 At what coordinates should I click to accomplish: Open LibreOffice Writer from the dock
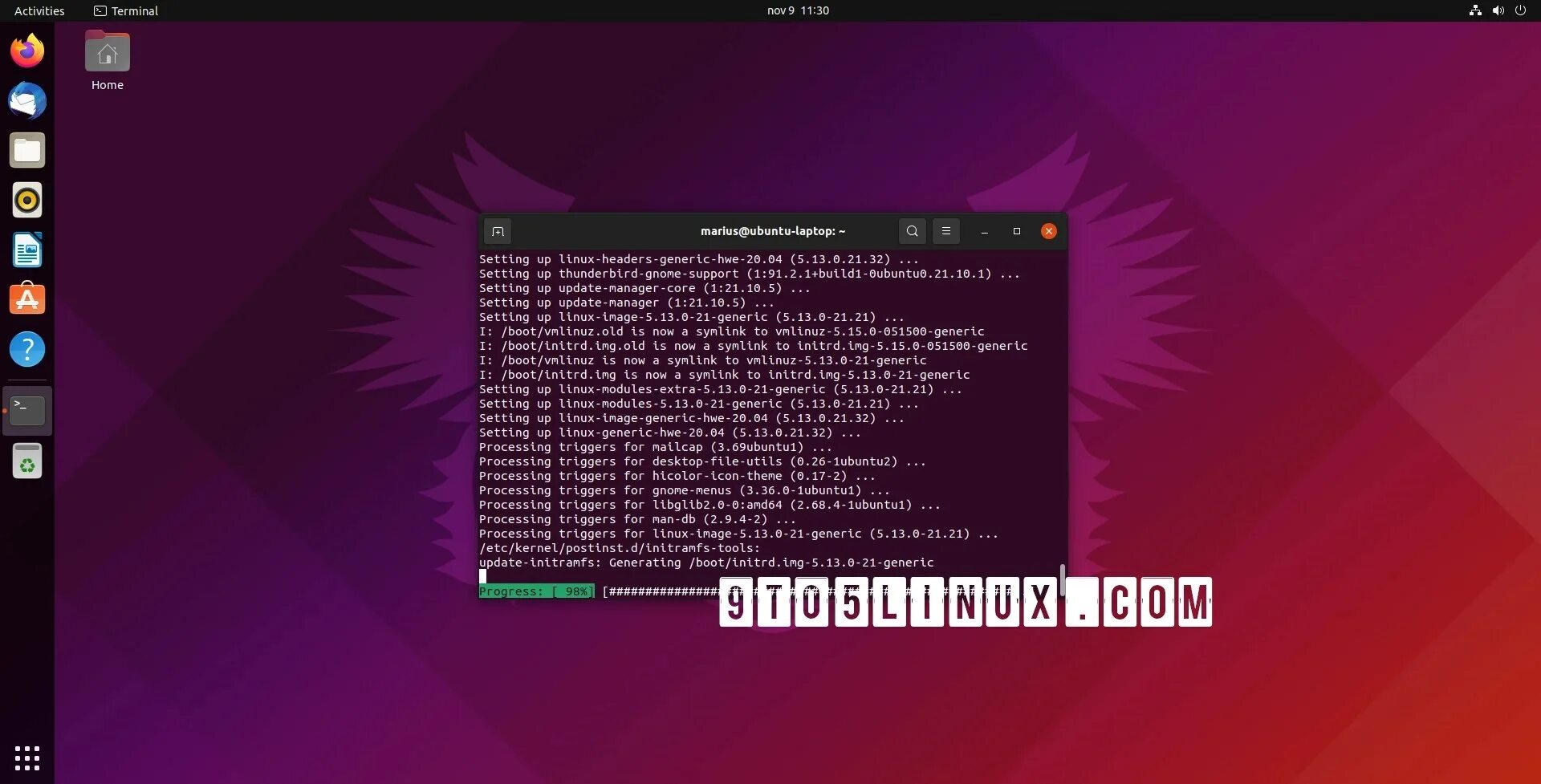click(27, 250)
